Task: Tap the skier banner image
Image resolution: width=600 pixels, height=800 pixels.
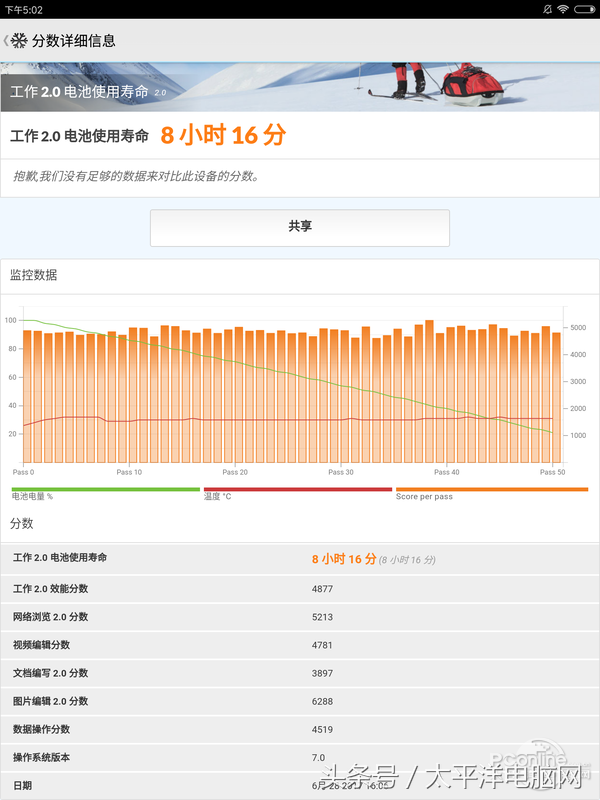Action: click(x=299, y=87)
